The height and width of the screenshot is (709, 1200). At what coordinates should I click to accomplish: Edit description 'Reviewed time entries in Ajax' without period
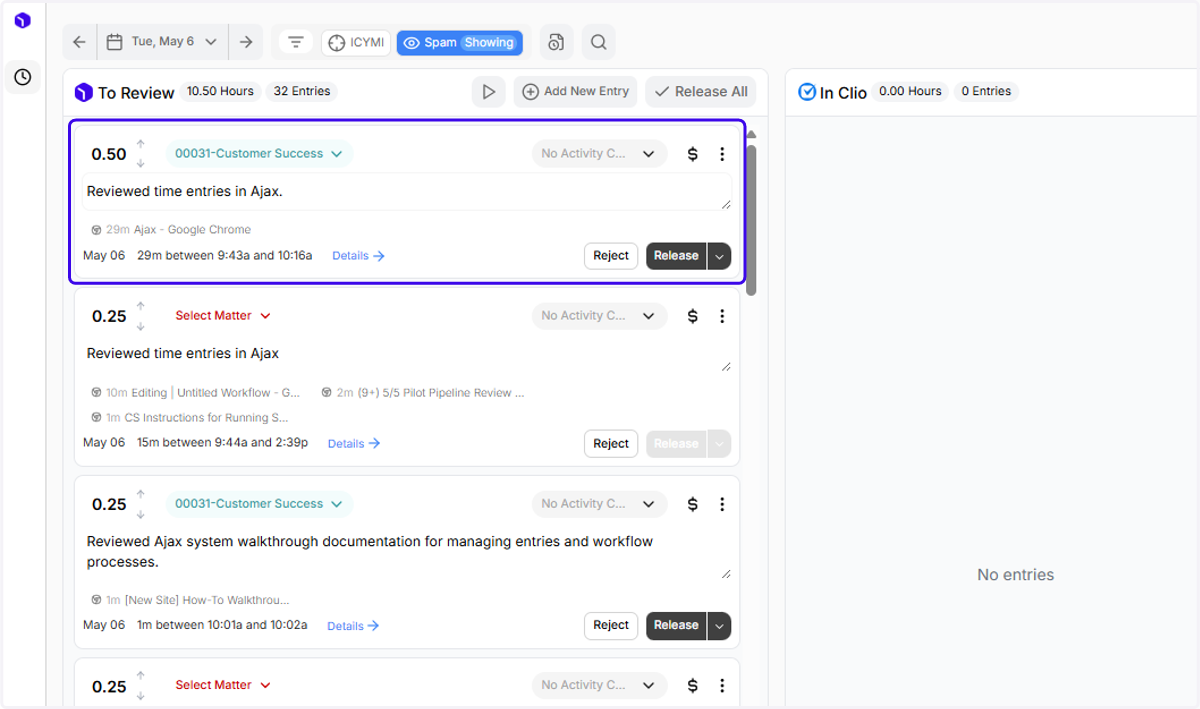coord(406,354)
